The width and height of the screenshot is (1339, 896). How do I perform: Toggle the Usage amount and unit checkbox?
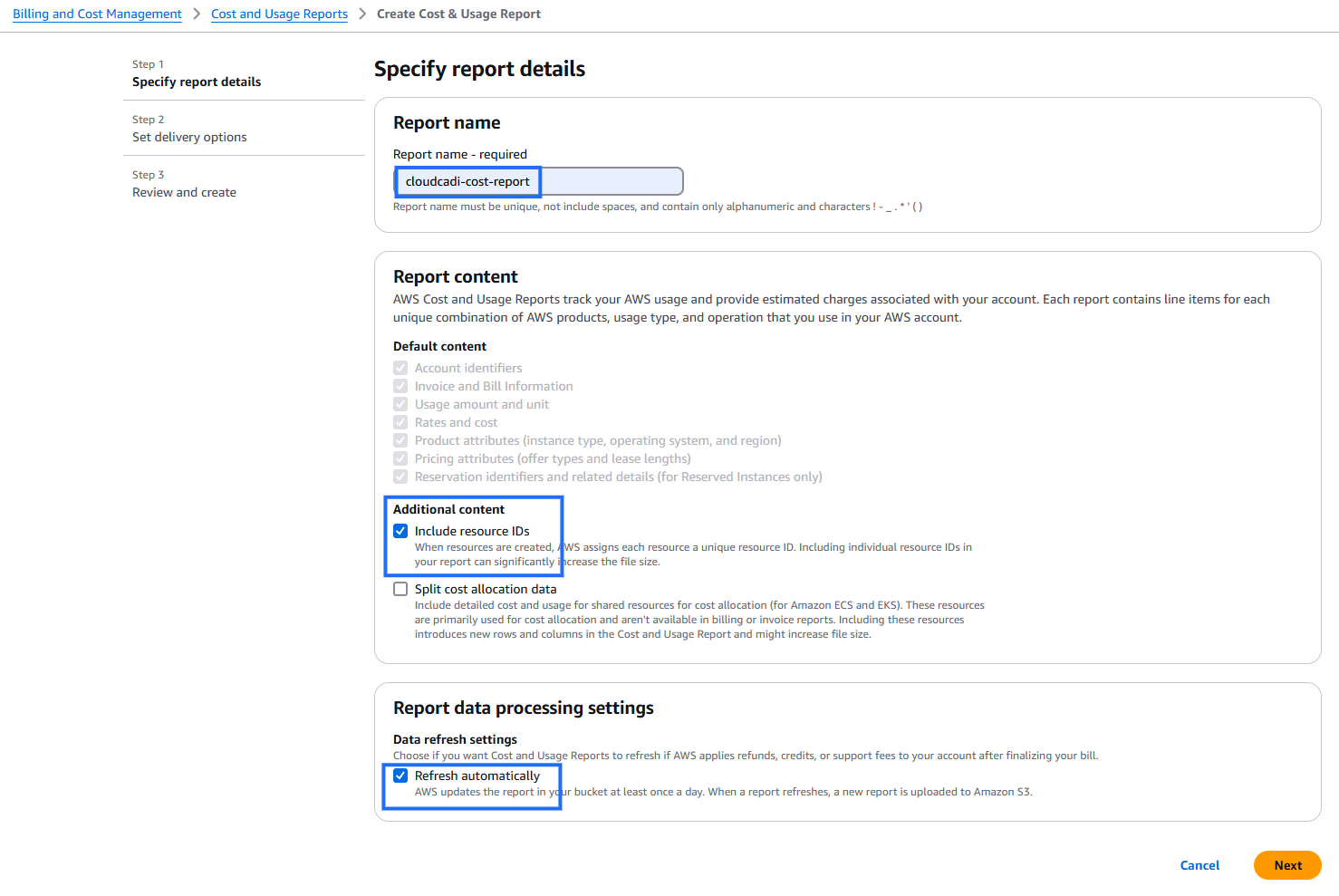(x=400, y=404)
